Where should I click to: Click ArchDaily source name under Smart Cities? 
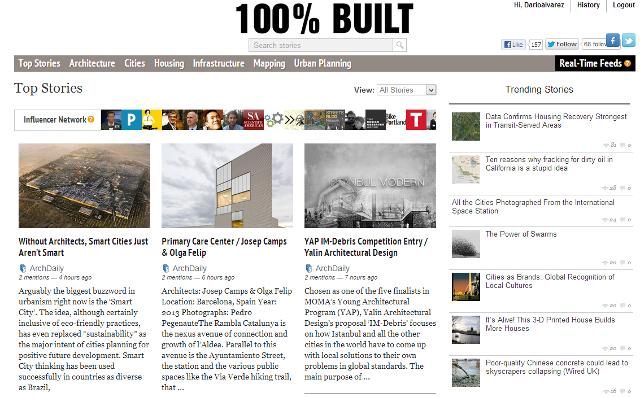point(47,268)
